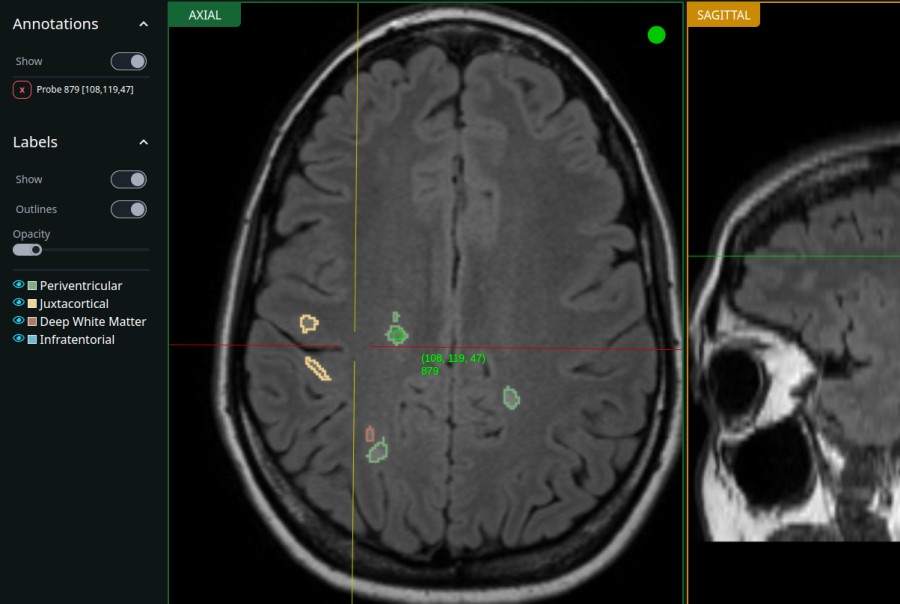Click the Juxtacortical yellow color swatch
Screen dimensions: 900x604
point(33,303)
